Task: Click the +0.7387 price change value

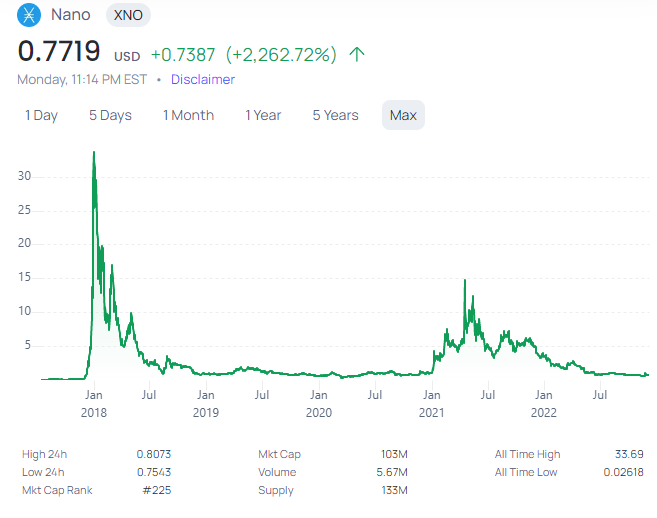Action: [183, 55]
